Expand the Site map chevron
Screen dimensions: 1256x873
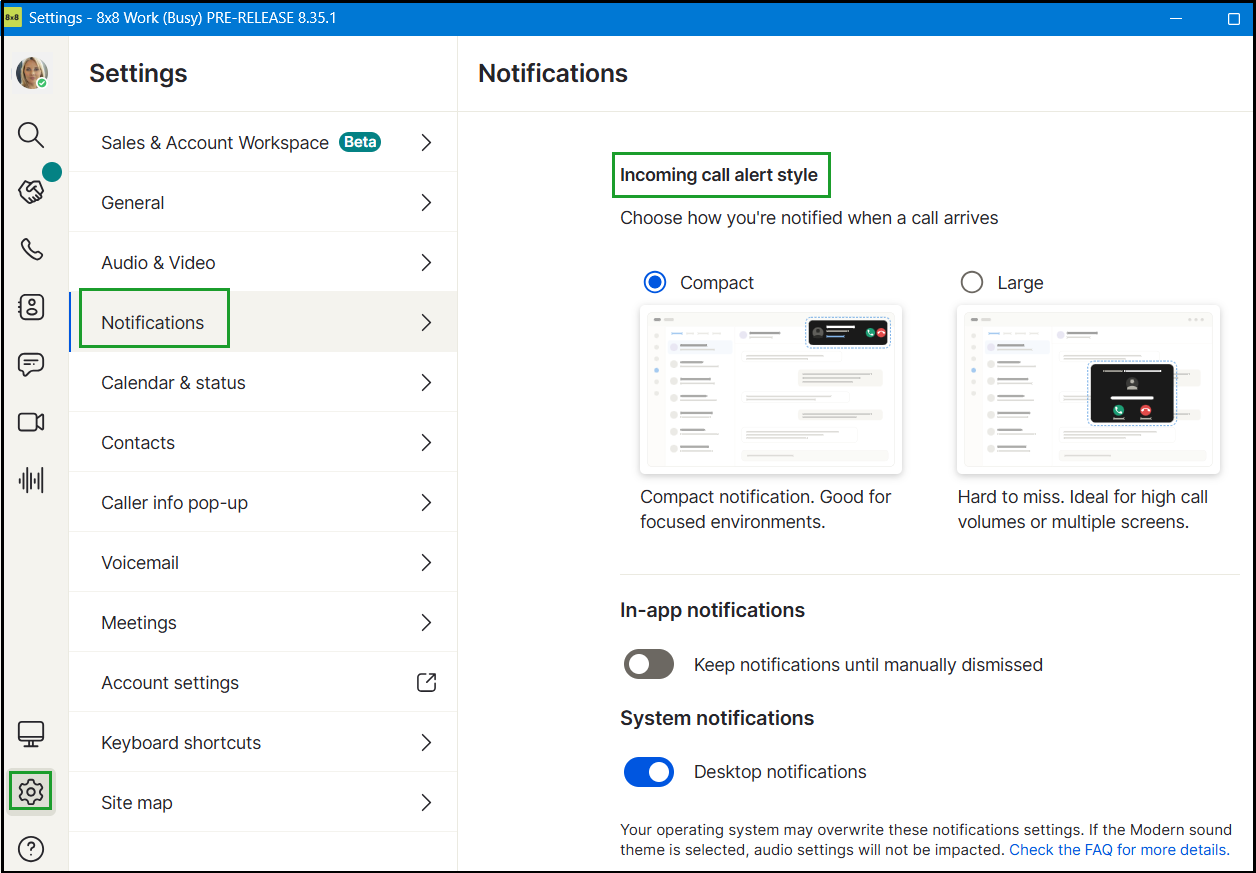click(426, 802)
